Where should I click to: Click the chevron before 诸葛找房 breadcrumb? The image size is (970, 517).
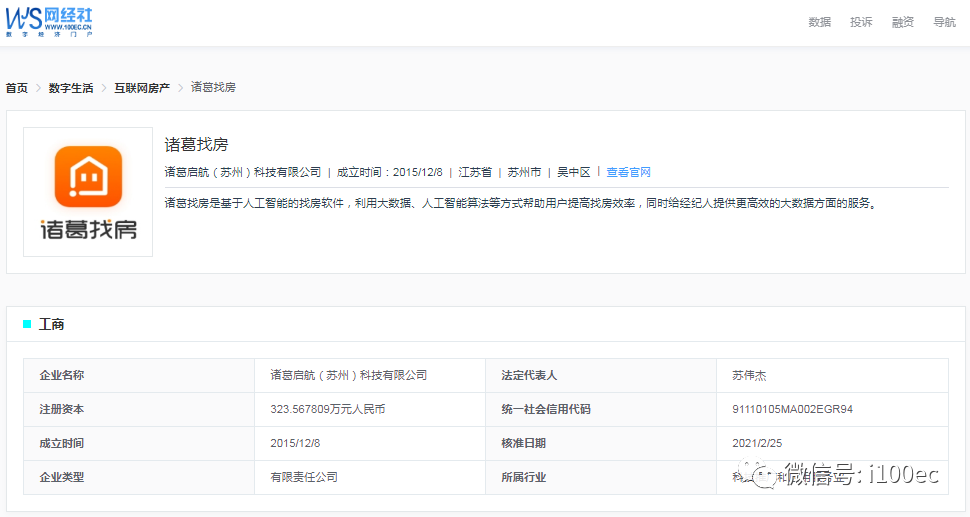pyautogui.click(x=181, y=88)
